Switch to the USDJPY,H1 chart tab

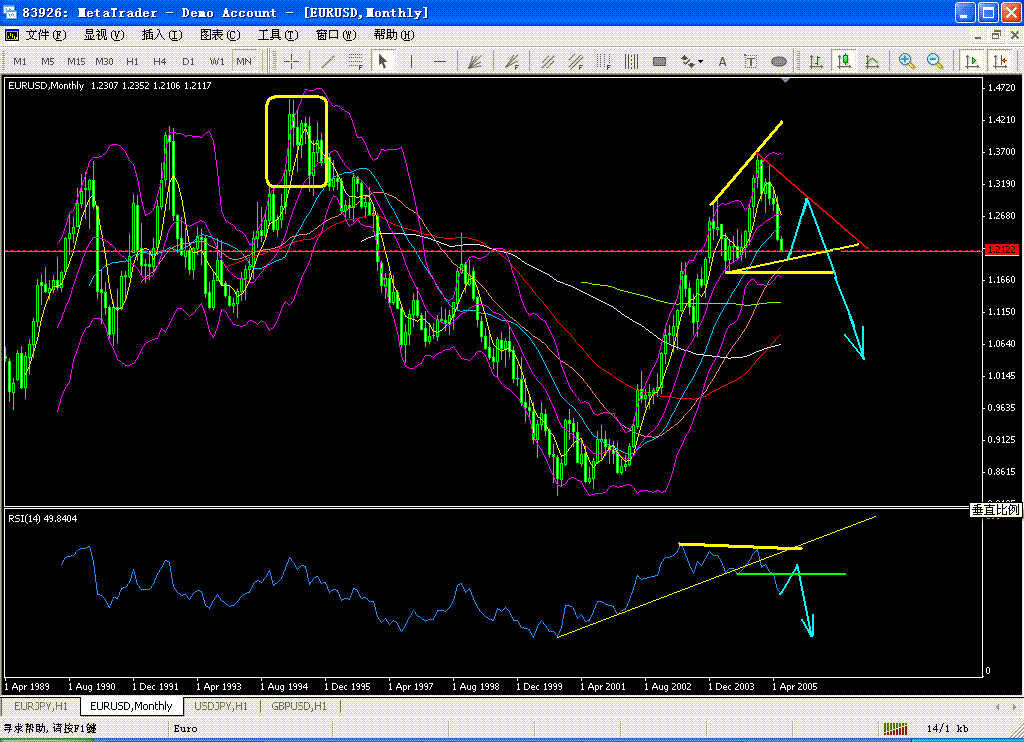coord(222,706)
